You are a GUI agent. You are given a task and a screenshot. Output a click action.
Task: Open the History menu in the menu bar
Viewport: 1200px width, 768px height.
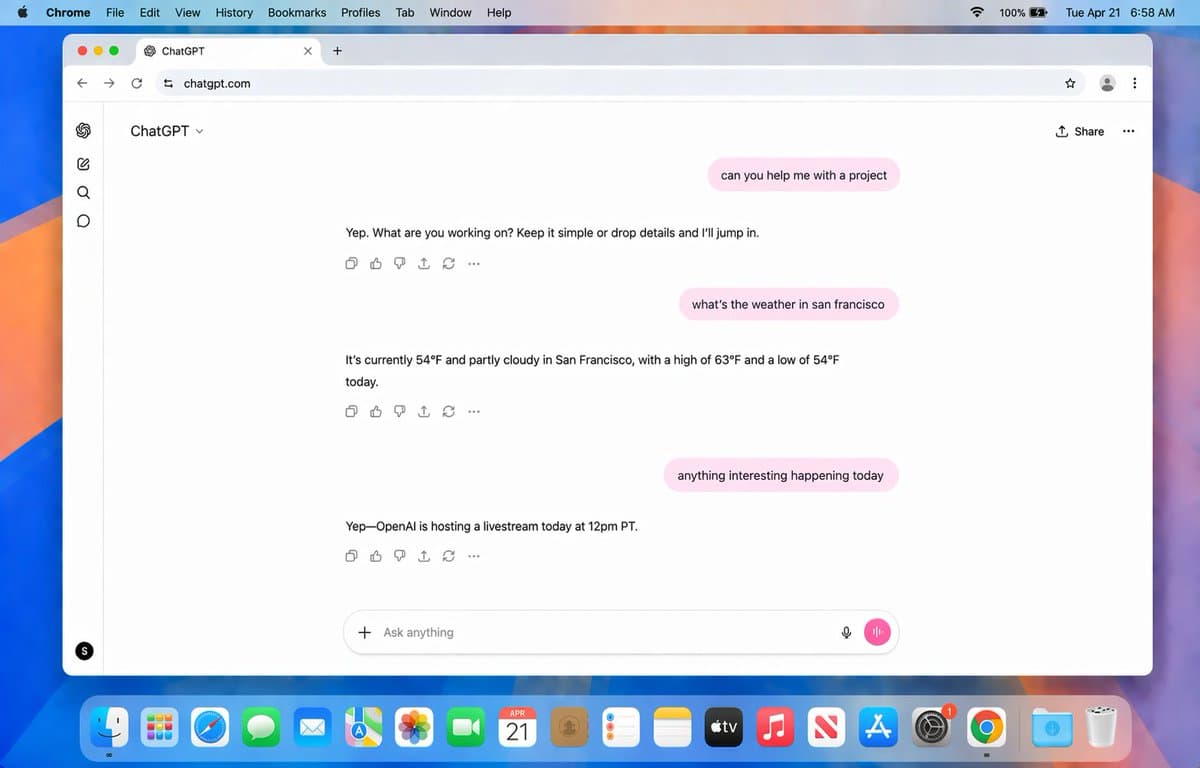233,12
